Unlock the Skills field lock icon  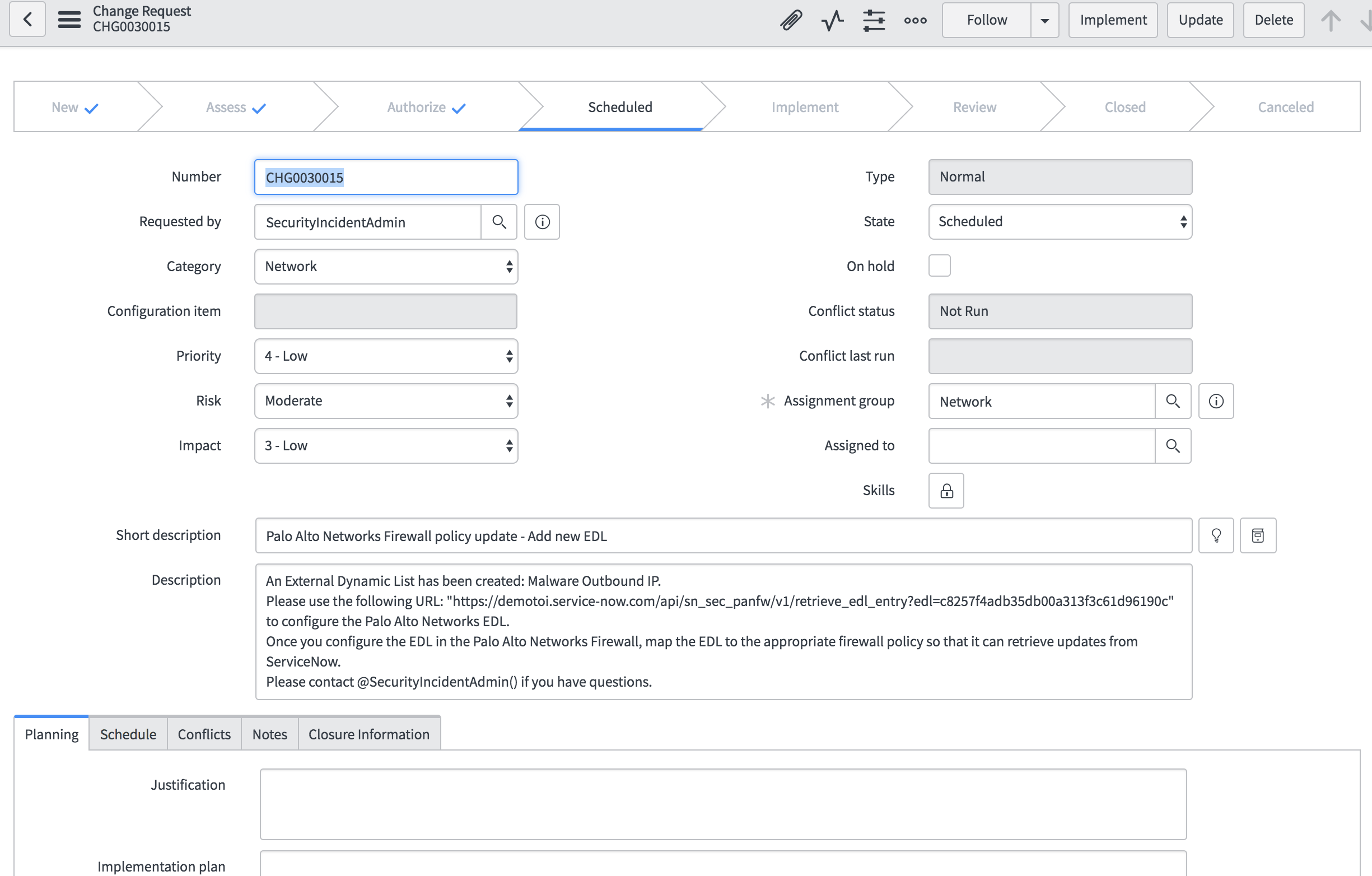click(946, 491)
